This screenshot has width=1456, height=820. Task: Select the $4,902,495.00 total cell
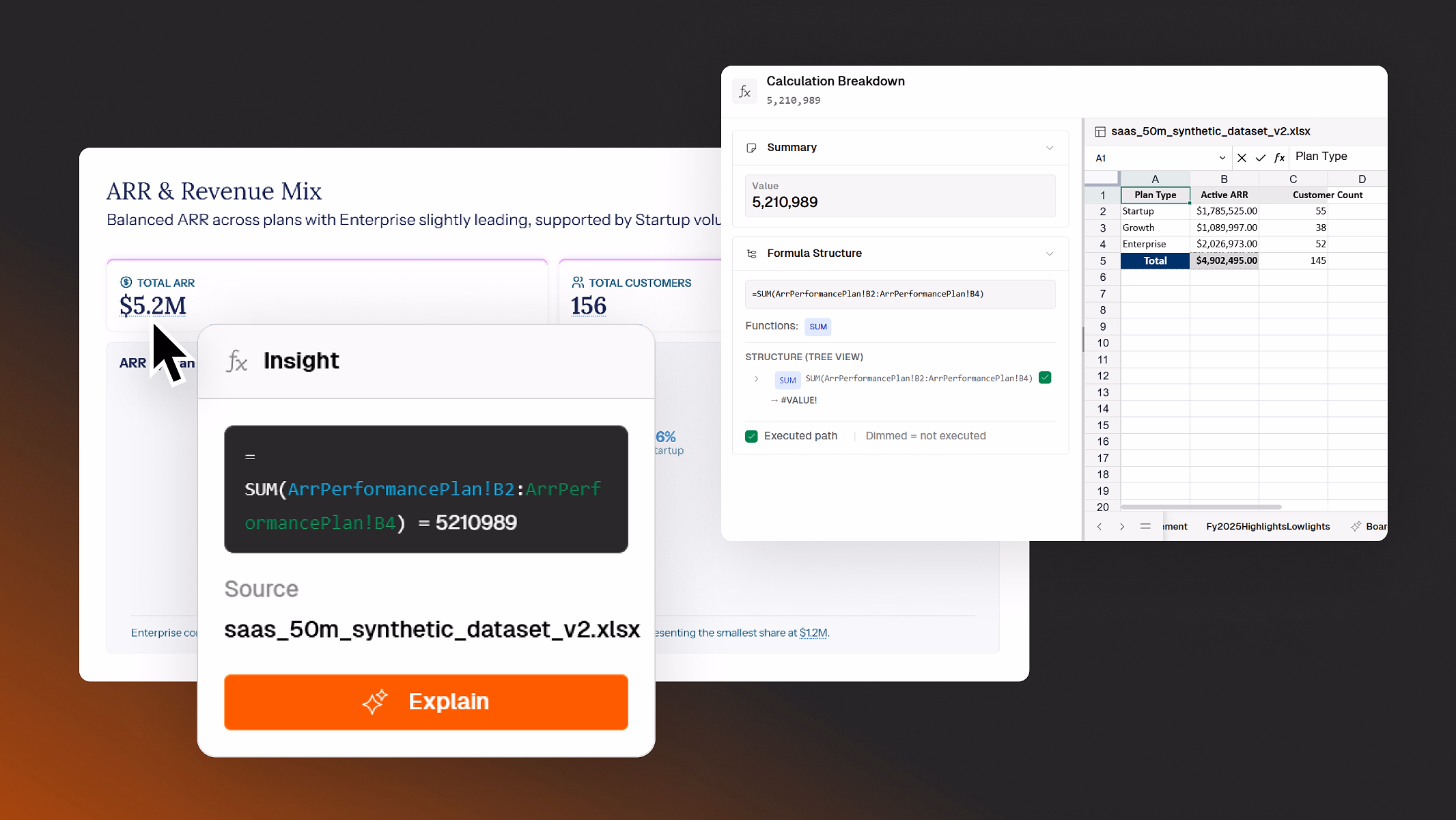tap(1224, 261)
